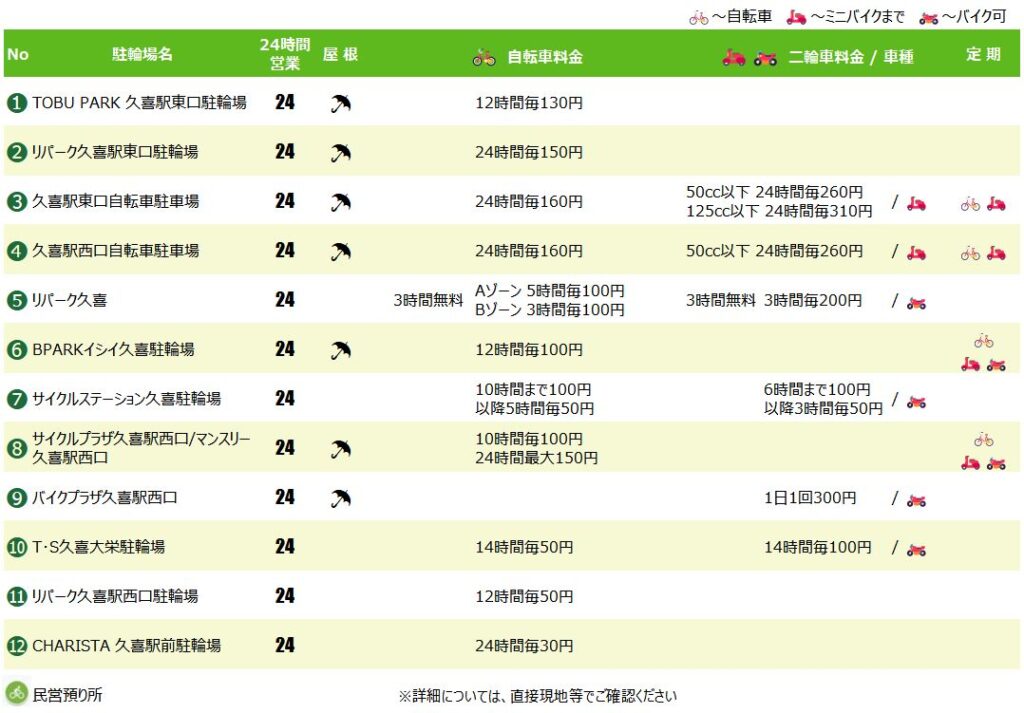Viewport: 1024px width, 713px height.
Task: Select the BPARKイシイ久喜駐輪場 name
Action: pos(113,350)
